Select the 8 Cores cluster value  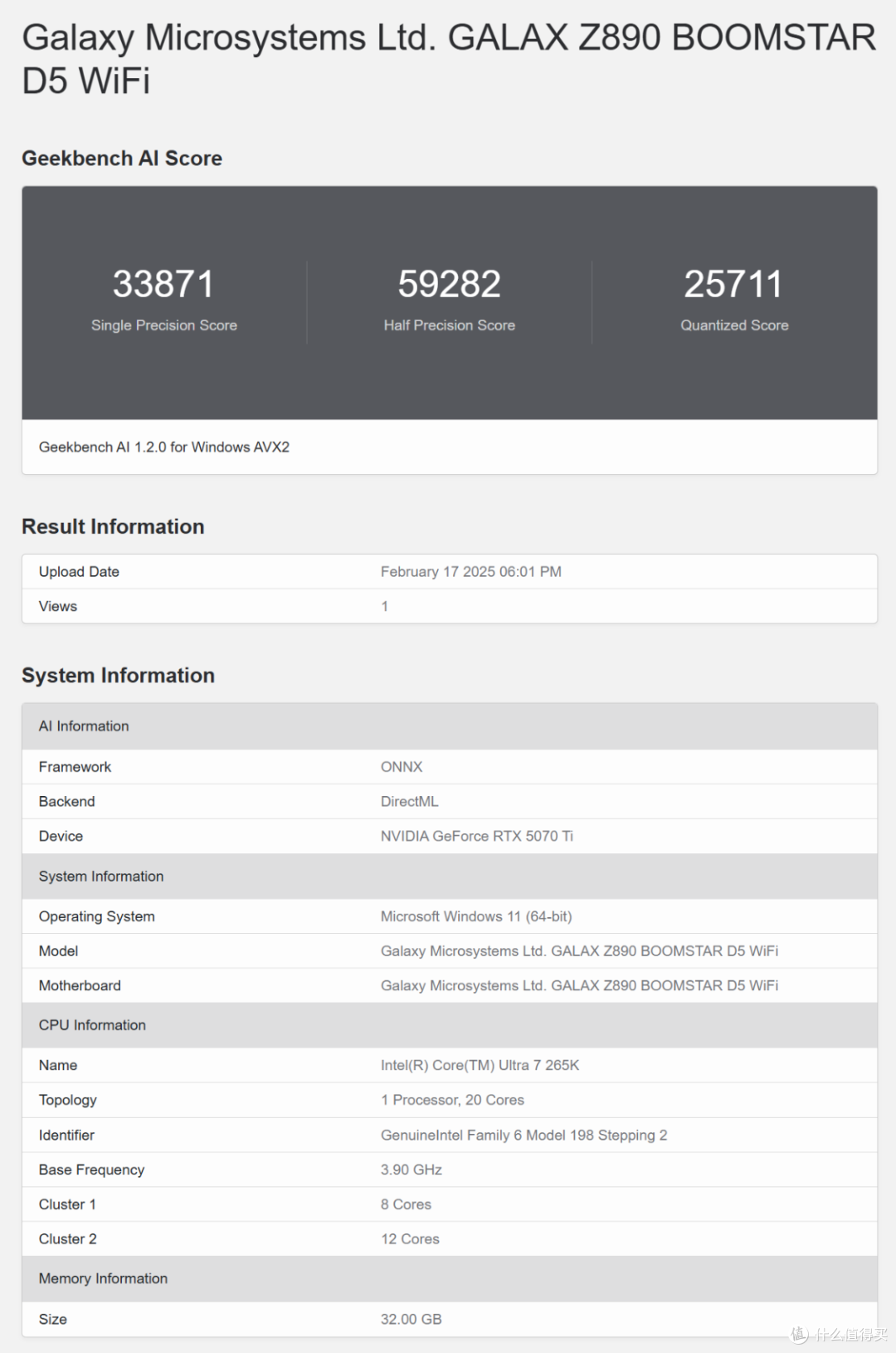pyautogui.click(x=407, y=1205)
